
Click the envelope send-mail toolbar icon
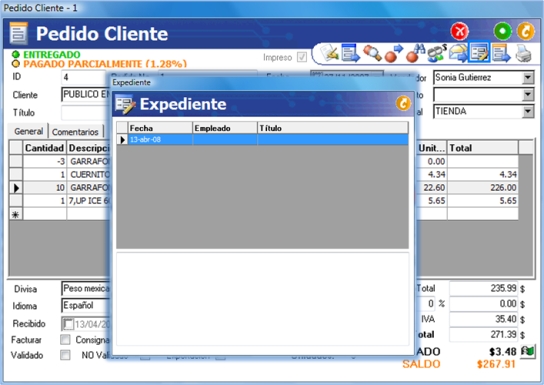pos(457,53)
